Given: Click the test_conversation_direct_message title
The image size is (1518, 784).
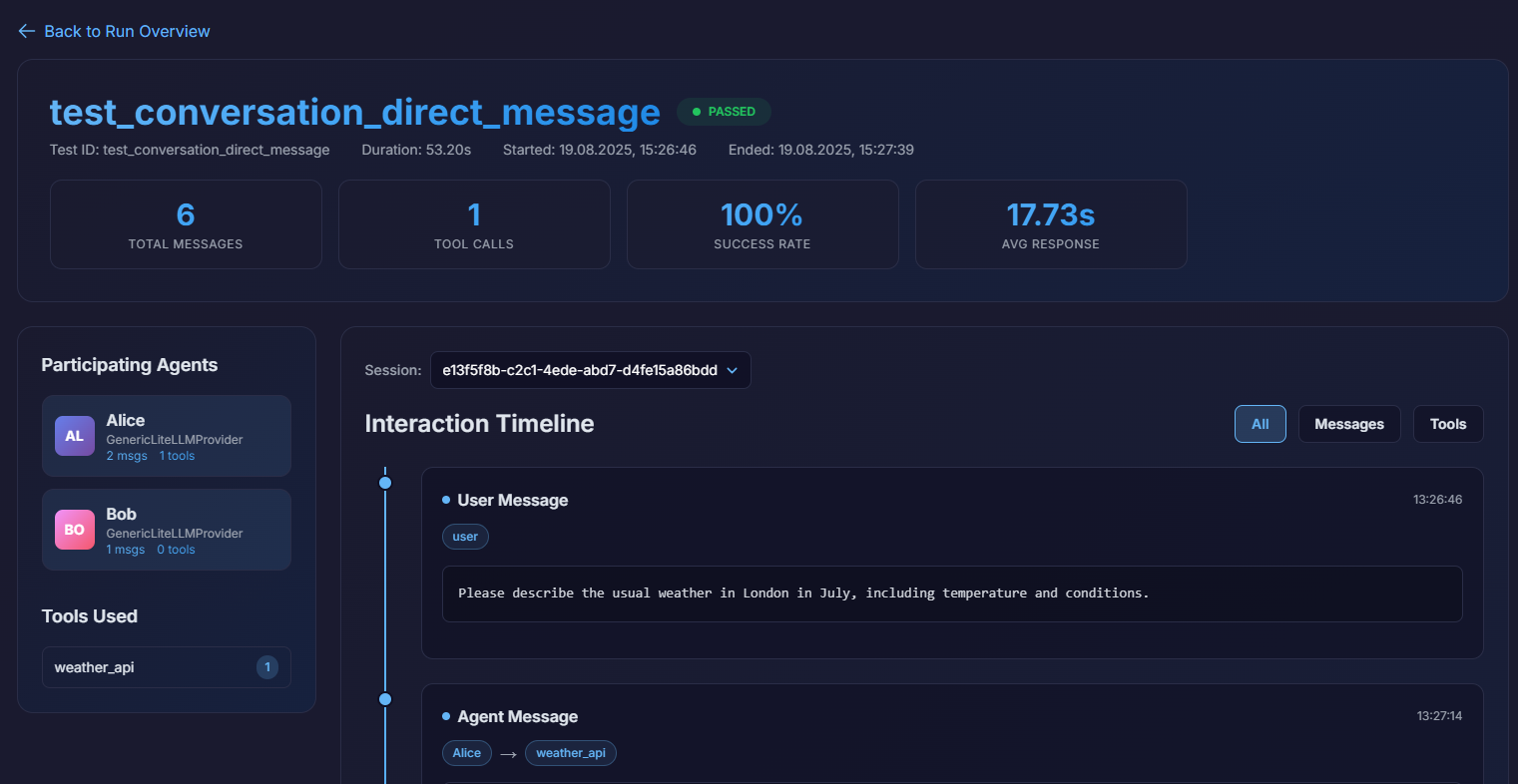Looking at the screenshot, I should point(355,112).
